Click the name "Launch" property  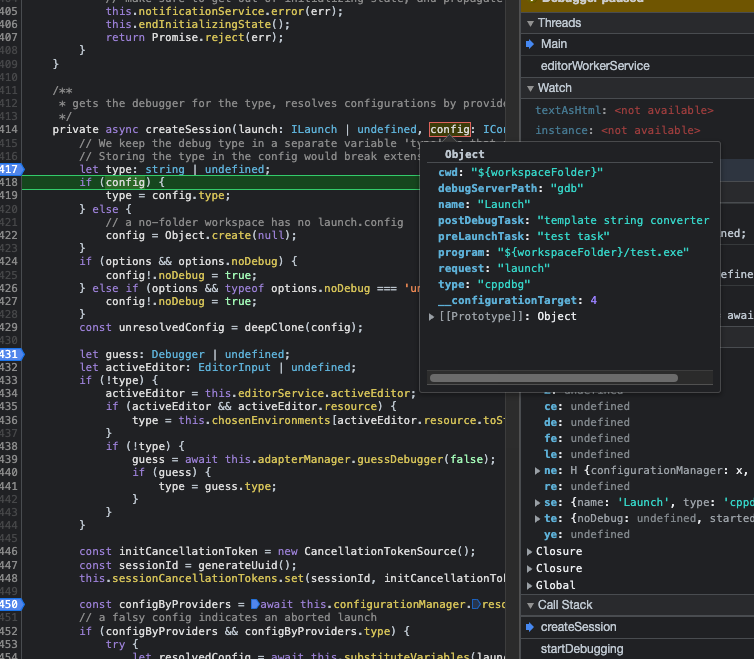click(484, 204)
